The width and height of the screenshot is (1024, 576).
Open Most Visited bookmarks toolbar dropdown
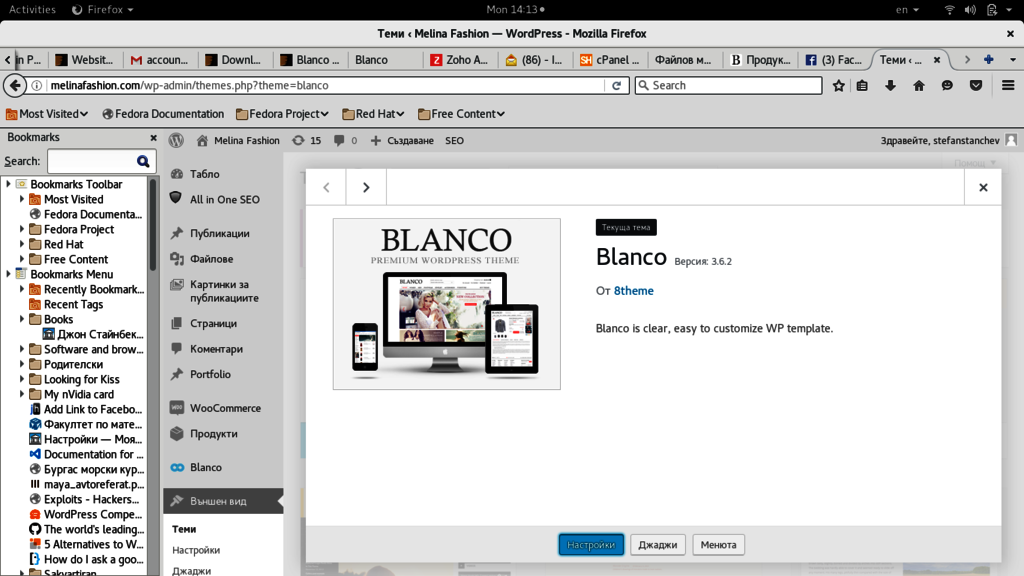click(47, 114)
